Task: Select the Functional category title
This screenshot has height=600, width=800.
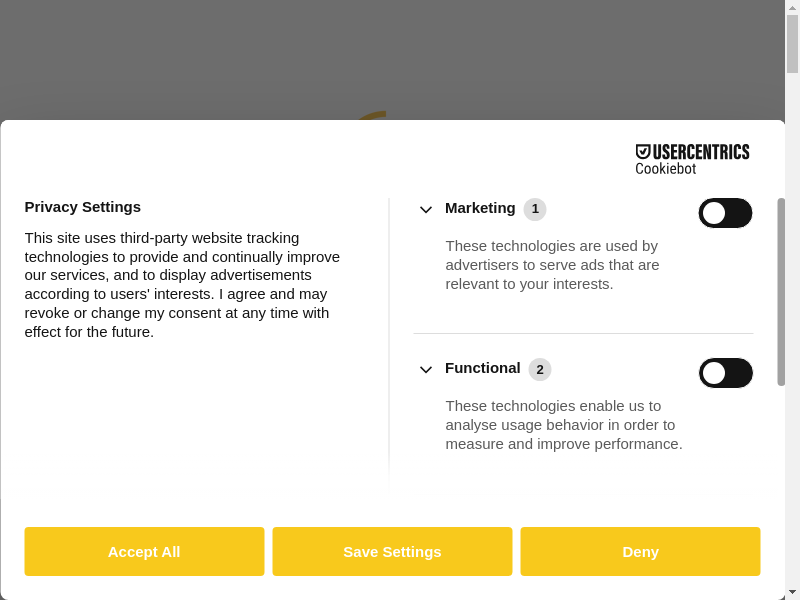Action: [x=483, y=368]
